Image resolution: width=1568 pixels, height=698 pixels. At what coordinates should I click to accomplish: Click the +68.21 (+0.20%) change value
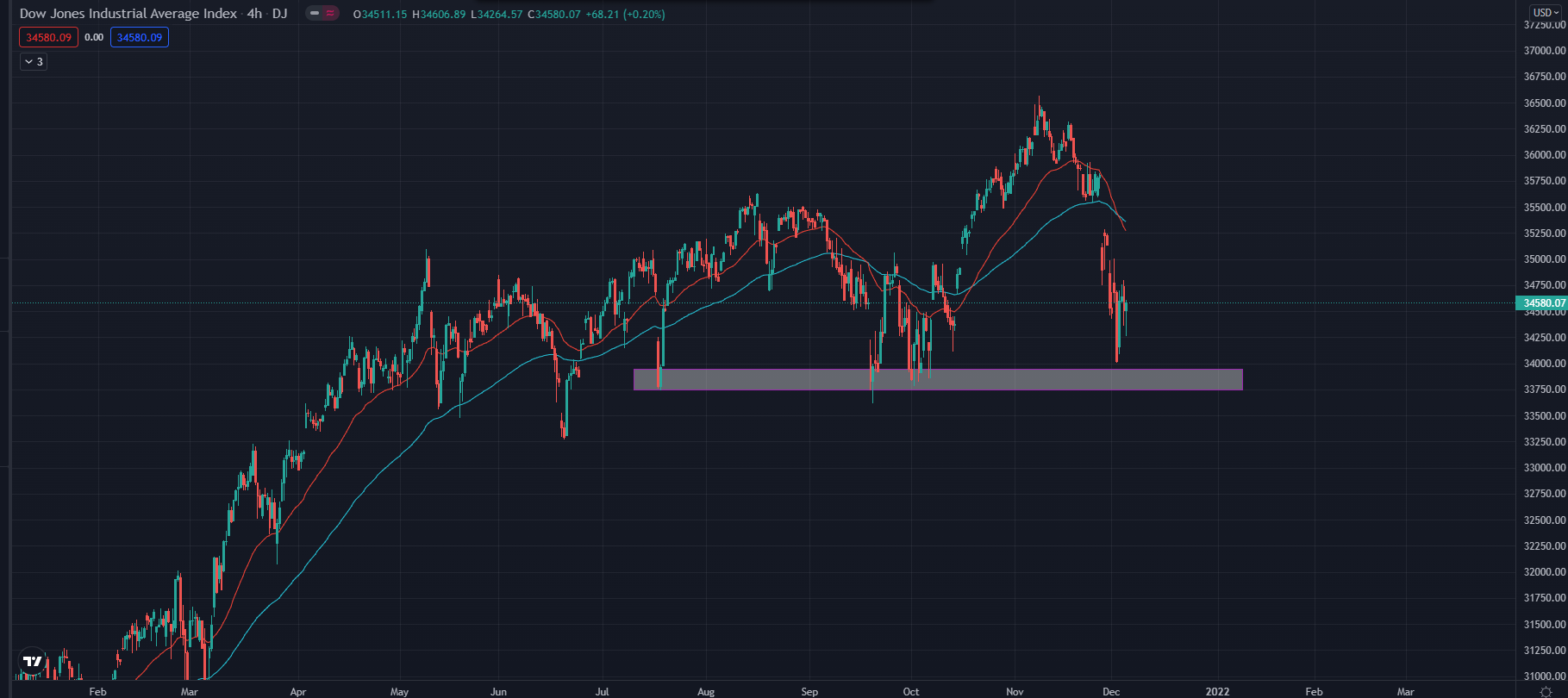pyautogui.click(x=625, y=14)
